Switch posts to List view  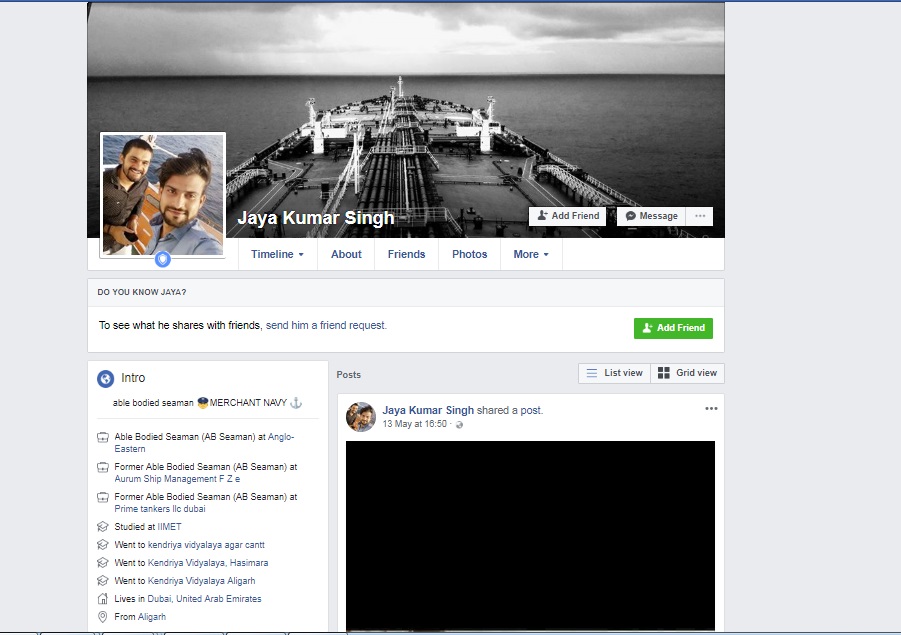pyautogui.click(x=614, y=373)
